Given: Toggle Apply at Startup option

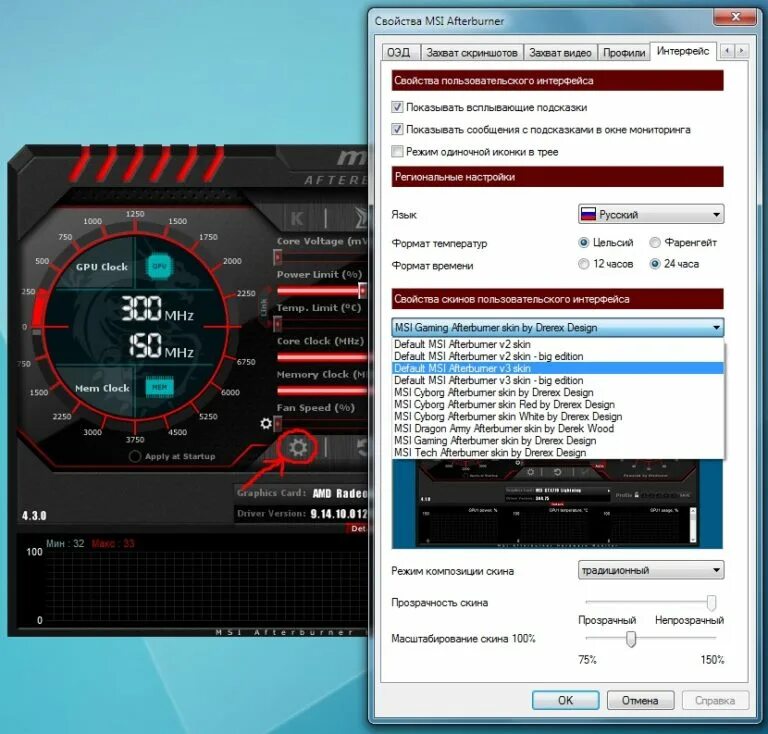Looking at the screenshot, I should (135, 456).
